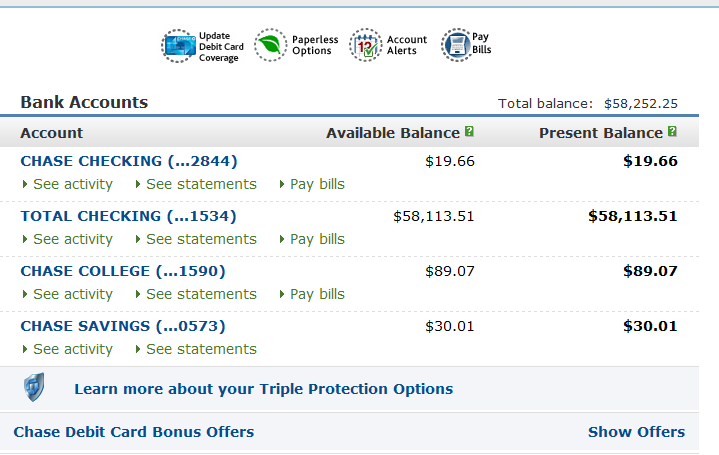See statements for Total Checking 1534
Viewport: 719px width, 455px height.
click(201, 239)
